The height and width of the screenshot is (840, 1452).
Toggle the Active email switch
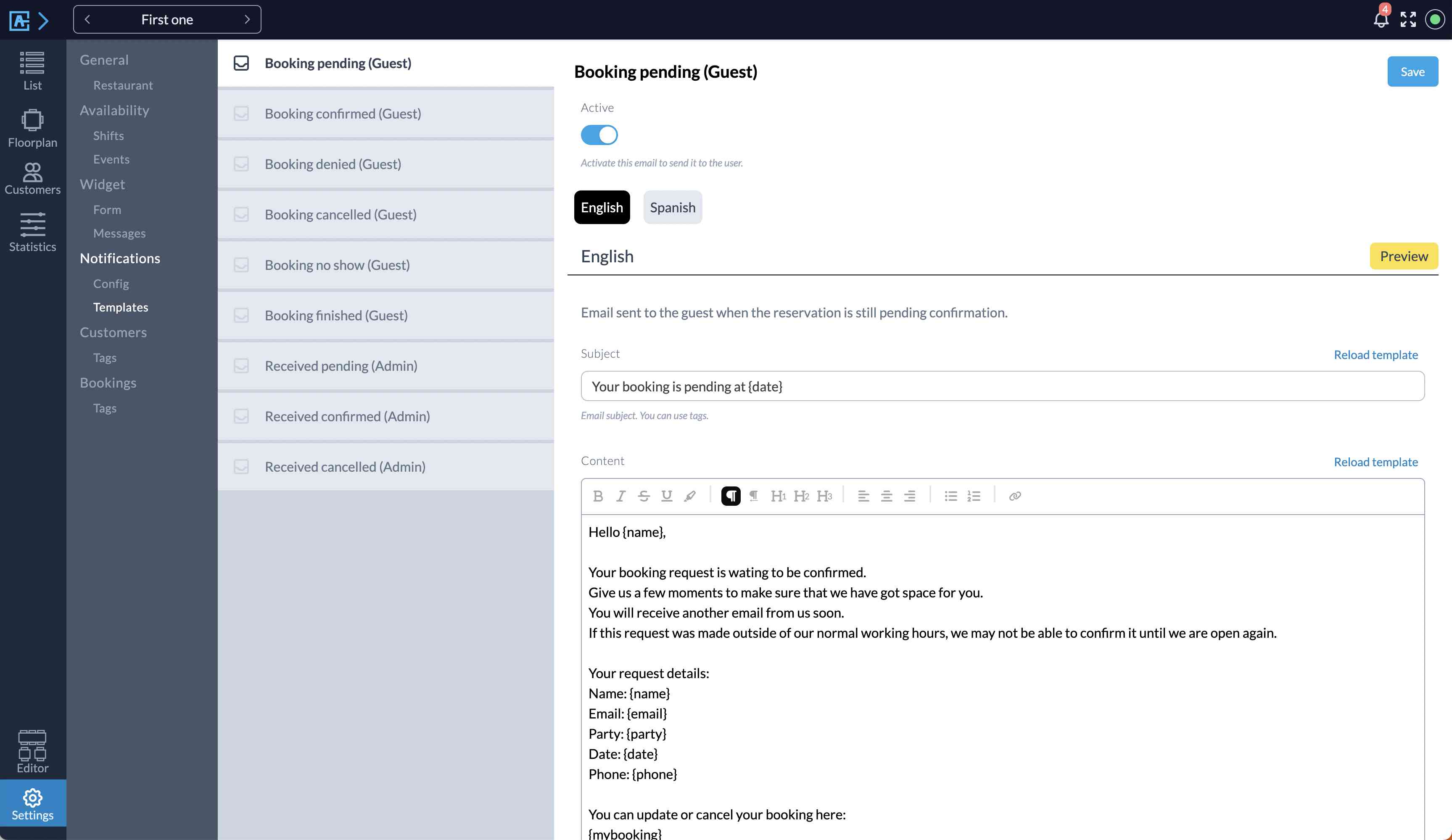(x=599, y=135)
